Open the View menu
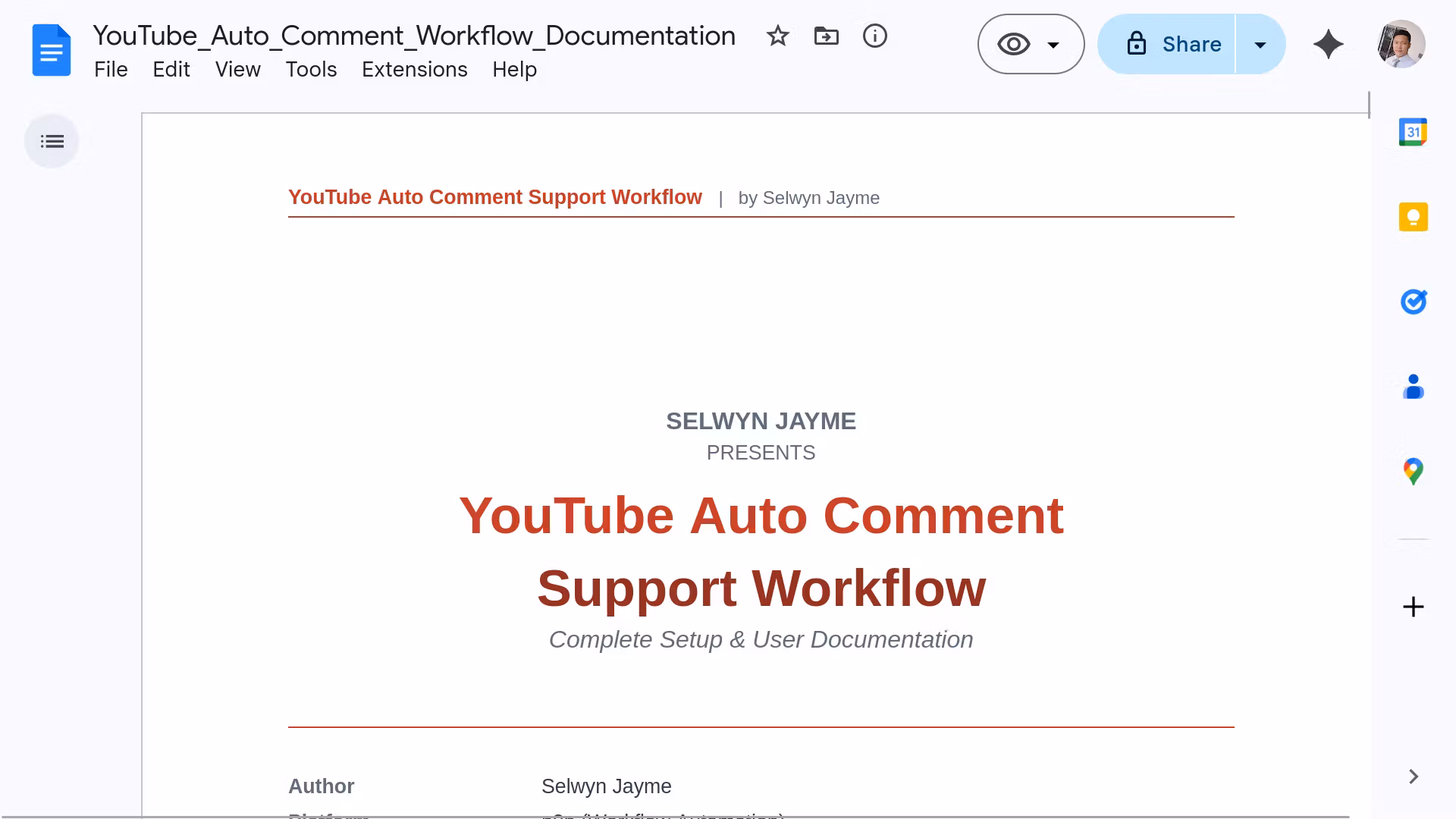This screenshot has width=1456, height=819. pos(238,70)
